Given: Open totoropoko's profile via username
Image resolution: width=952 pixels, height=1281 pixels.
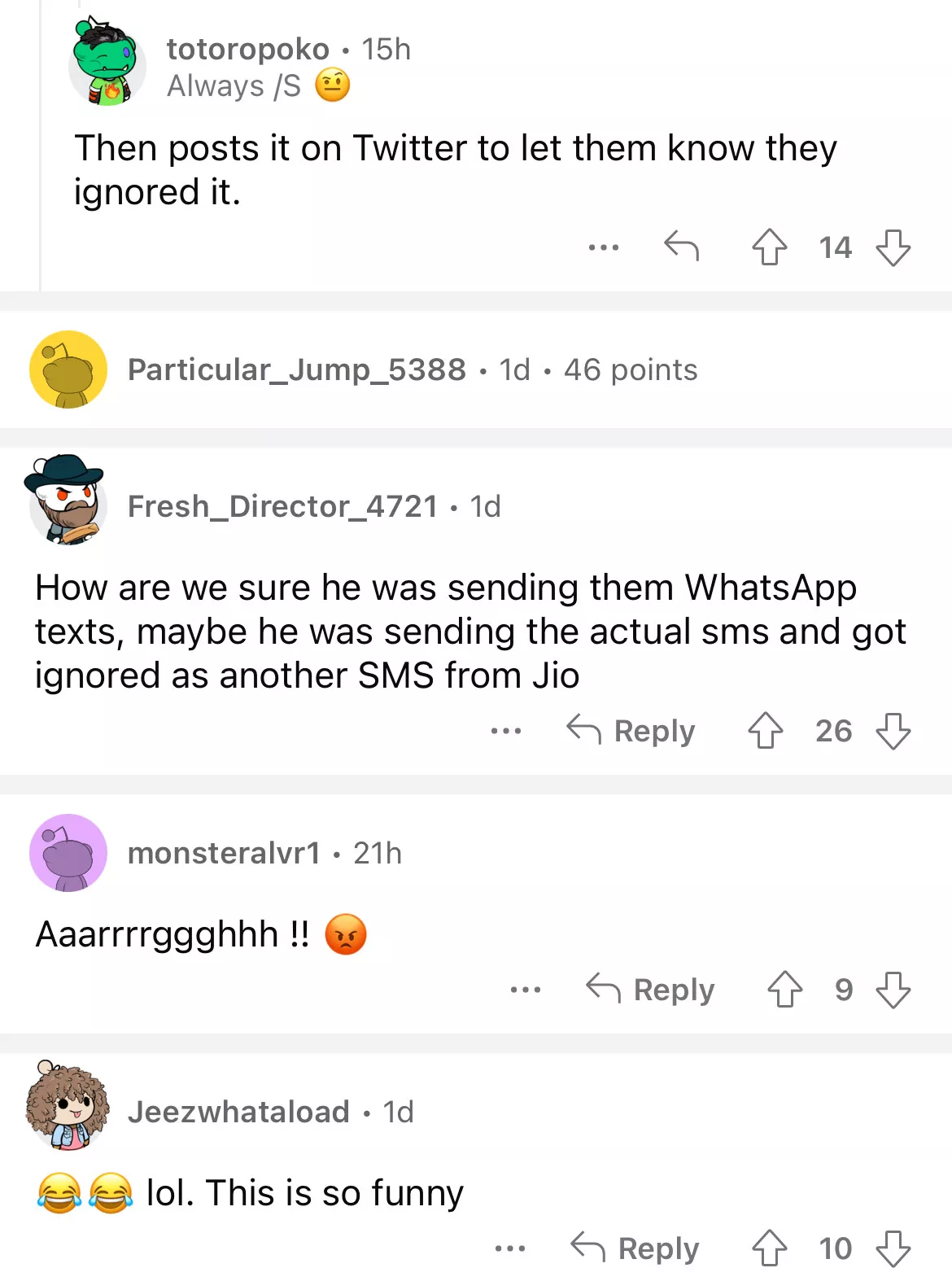Looking at the screenshot, I should tap(247, 50).
